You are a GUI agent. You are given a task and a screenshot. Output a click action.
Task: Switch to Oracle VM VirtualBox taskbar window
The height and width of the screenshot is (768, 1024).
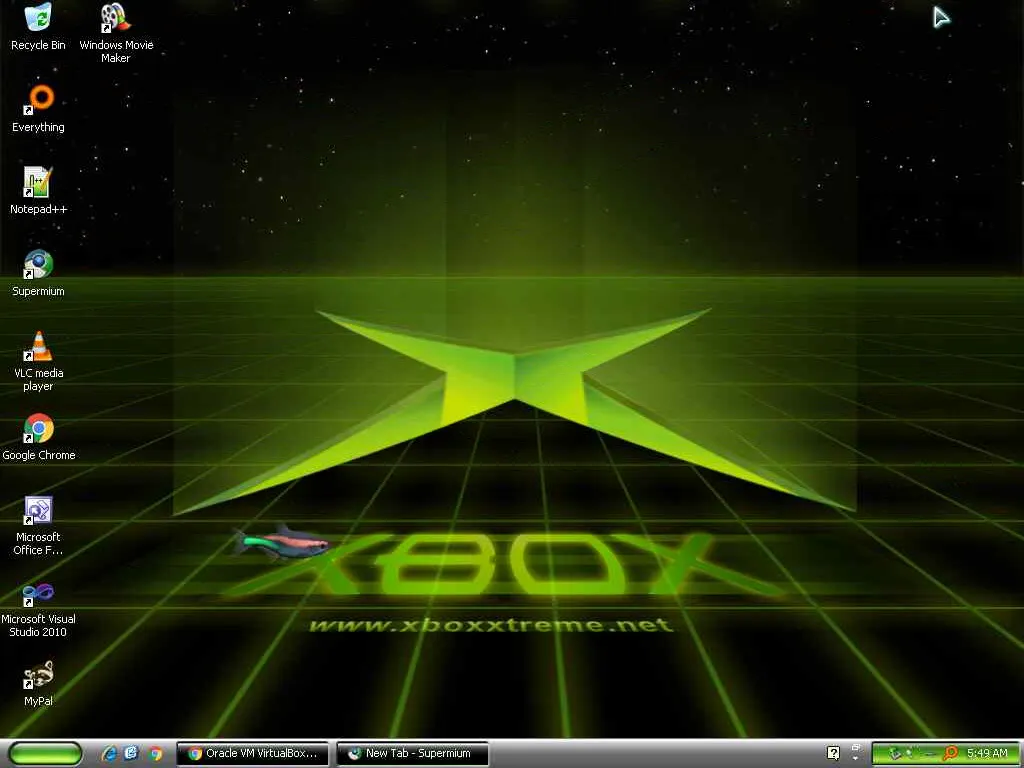(253, 753)
